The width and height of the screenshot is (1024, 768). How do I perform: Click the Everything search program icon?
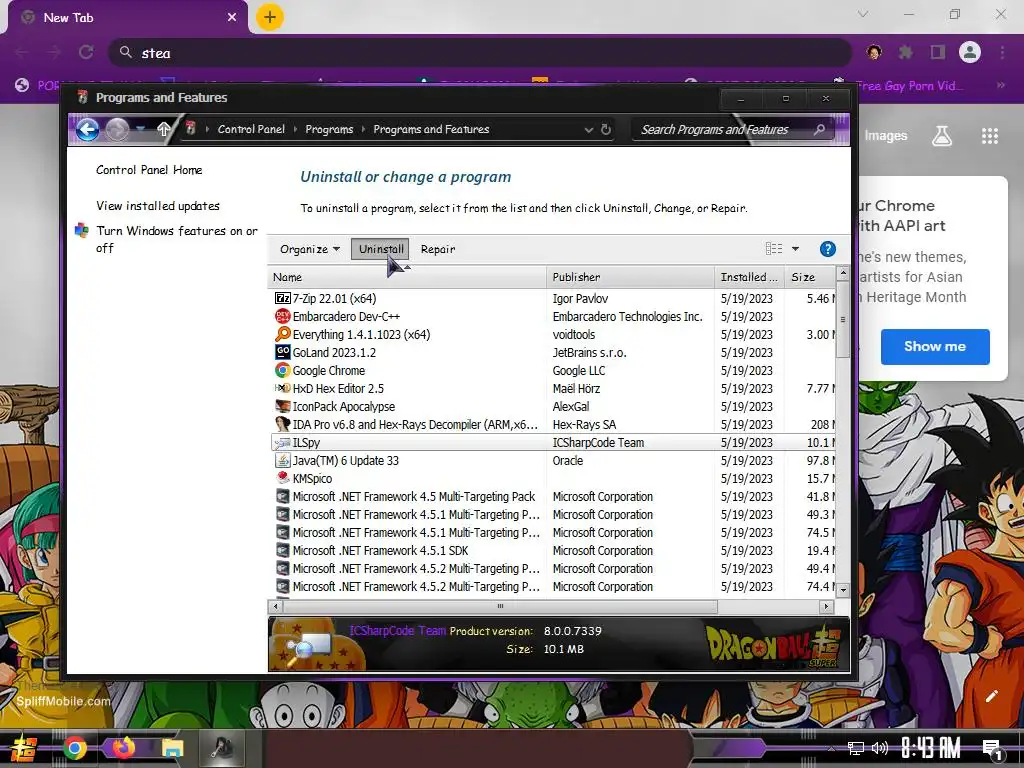282,334
